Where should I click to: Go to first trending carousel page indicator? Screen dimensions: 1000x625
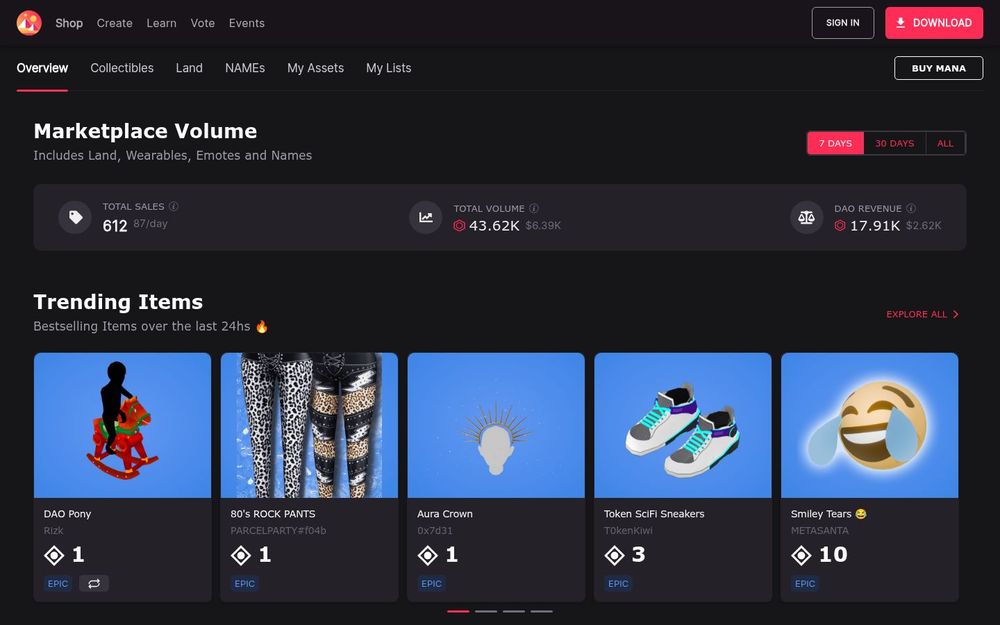(458, 612)
